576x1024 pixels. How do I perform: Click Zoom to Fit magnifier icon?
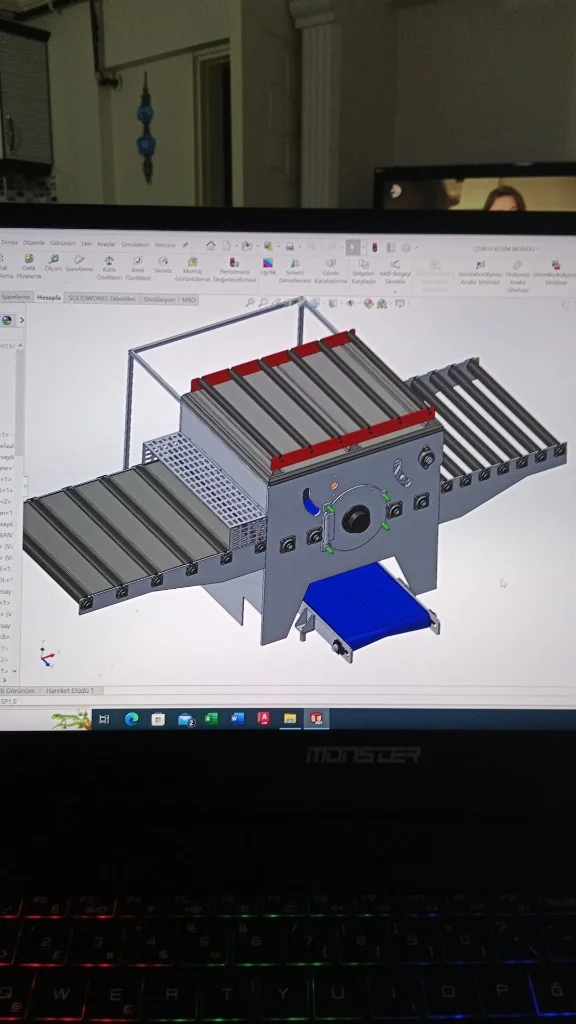click(250, 302)
